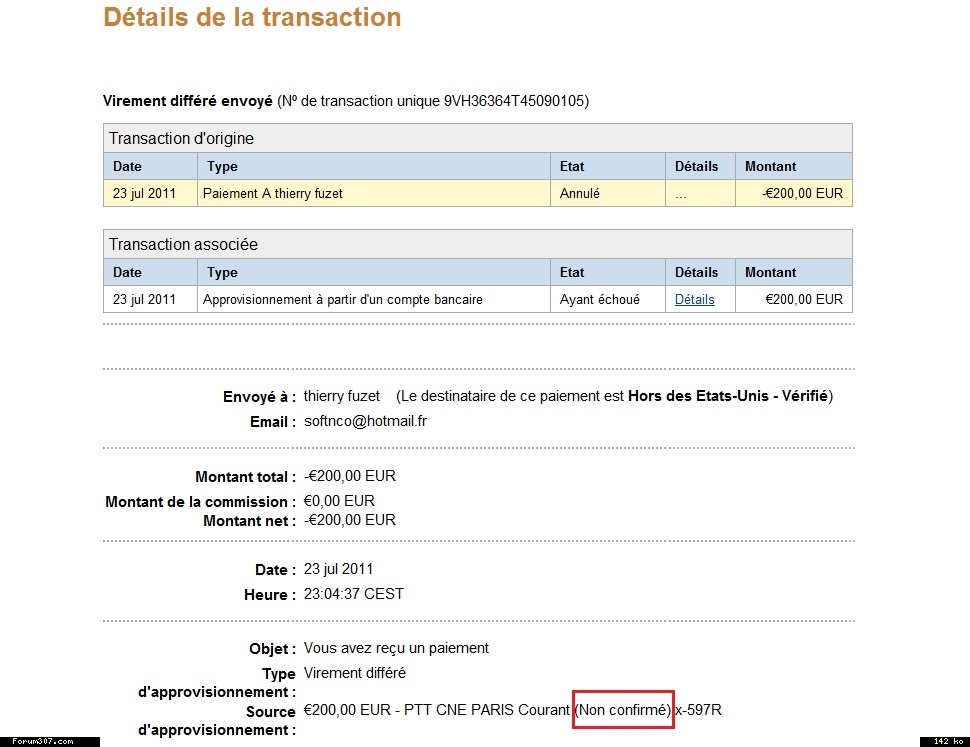Click the email softnco@hotmail.fr
Image resolution: width=970 pixels, height=747 pixels.
pos(365,421)
